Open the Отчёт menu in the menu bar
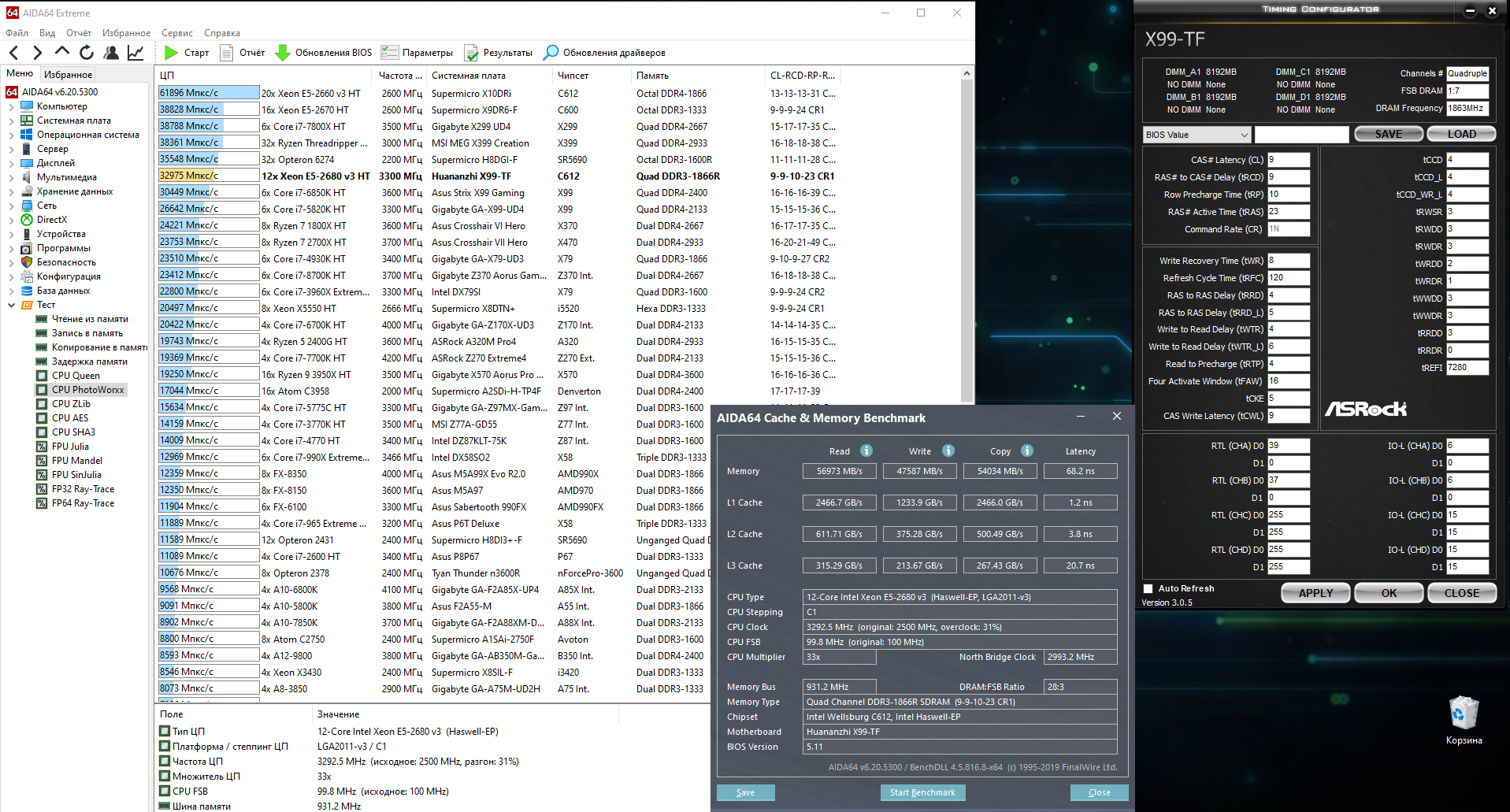 tap(79, 33)
